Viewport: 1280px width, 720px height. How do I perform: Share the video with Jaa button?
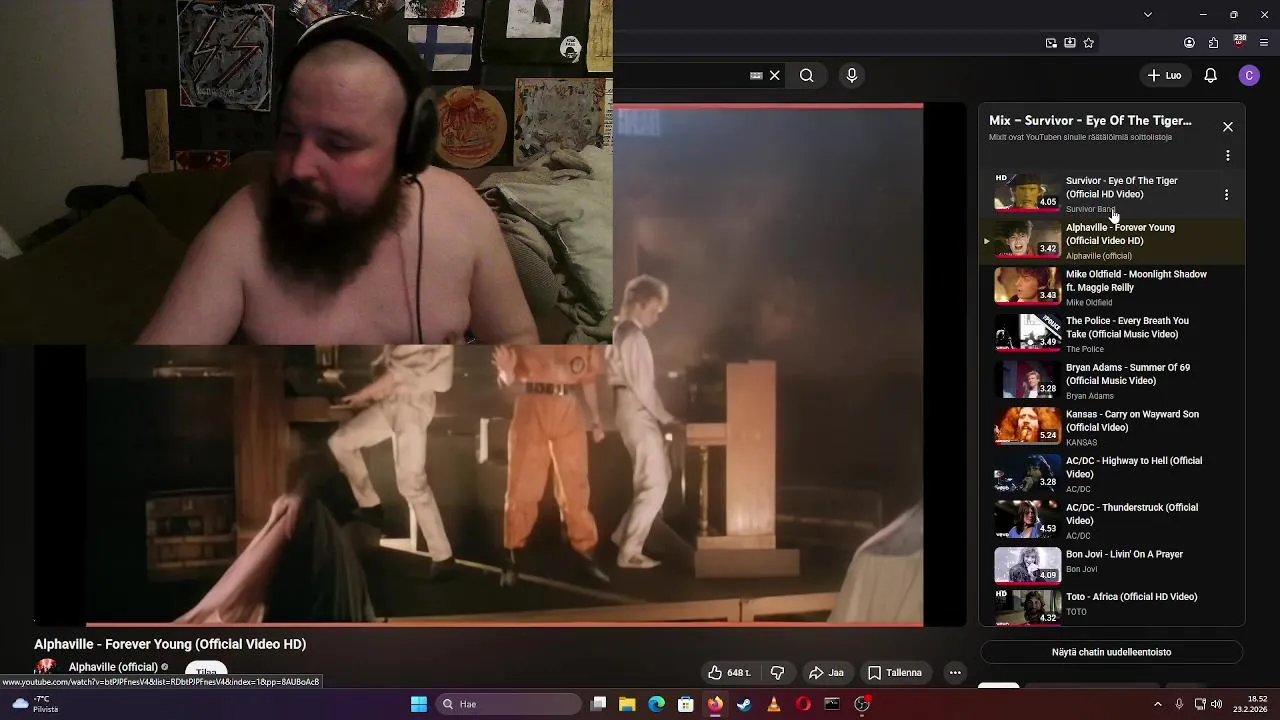(826, 673)
